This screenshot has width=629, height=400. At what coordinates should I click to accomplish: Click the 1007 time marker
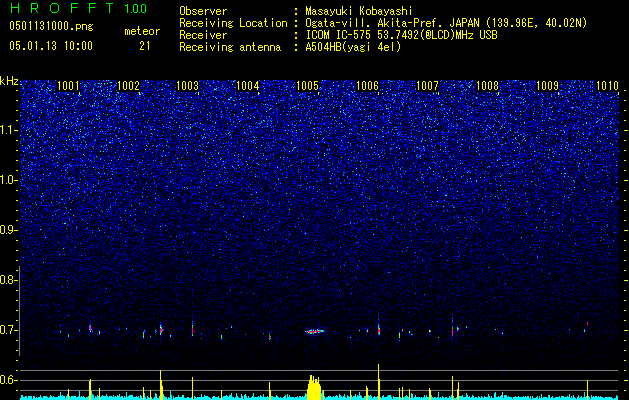(x=428, y=86)
